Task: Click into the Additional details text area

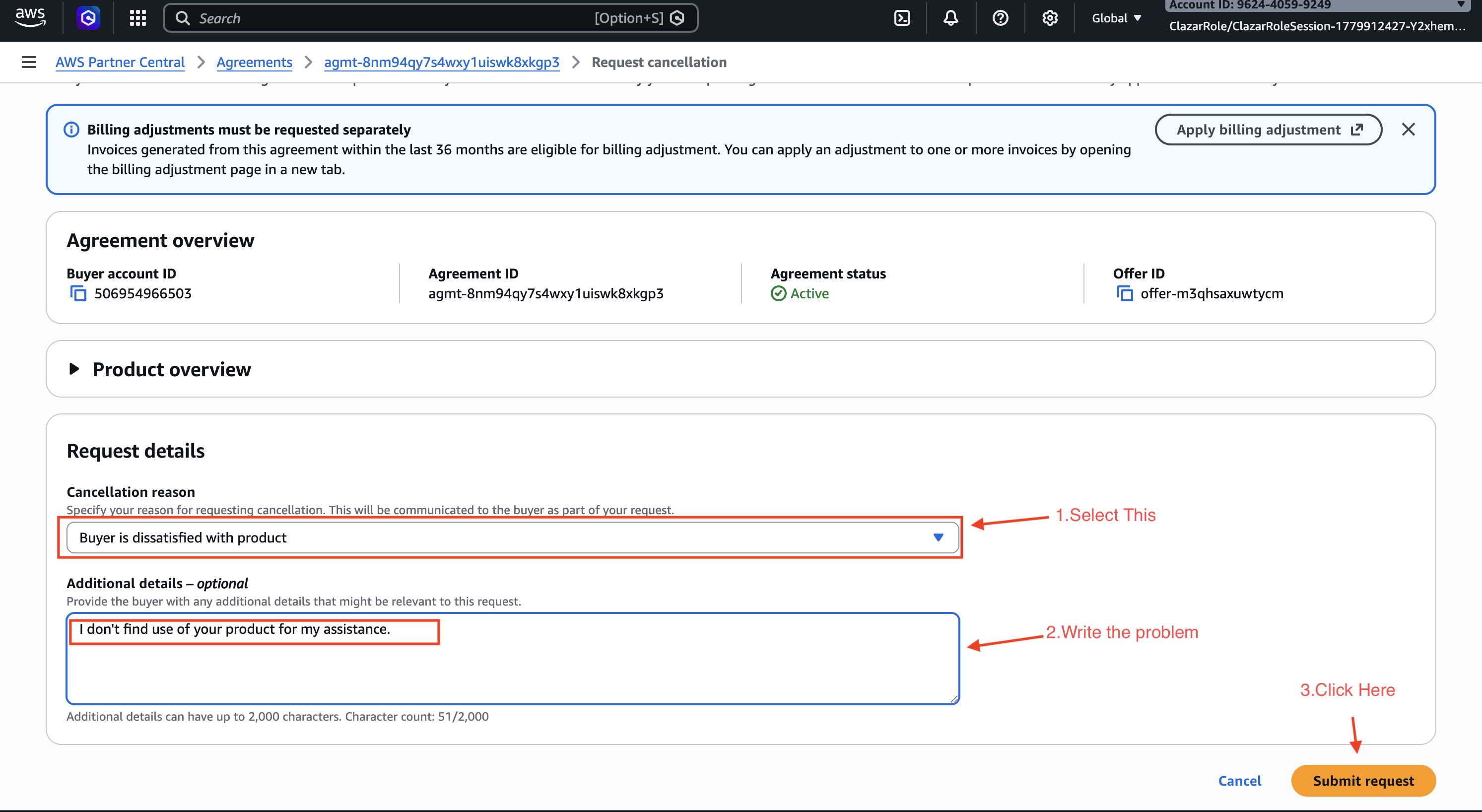Action: 513,659
